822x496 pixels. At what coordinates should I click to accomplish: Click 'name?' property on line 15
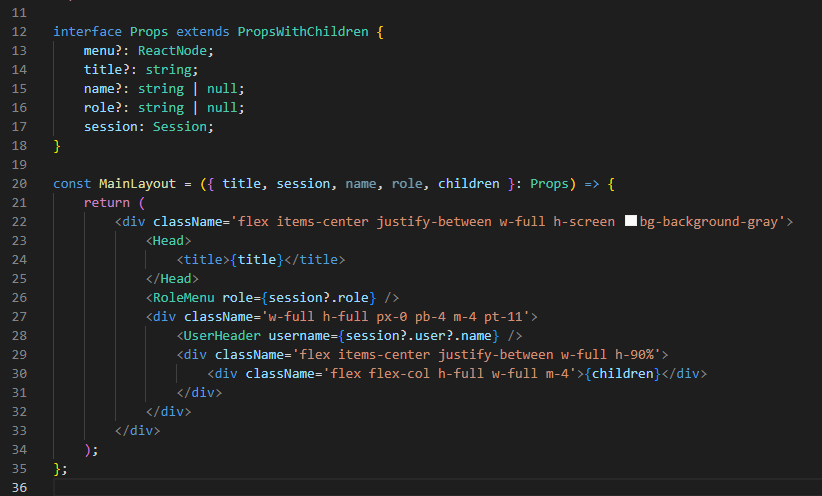(103, 89)
